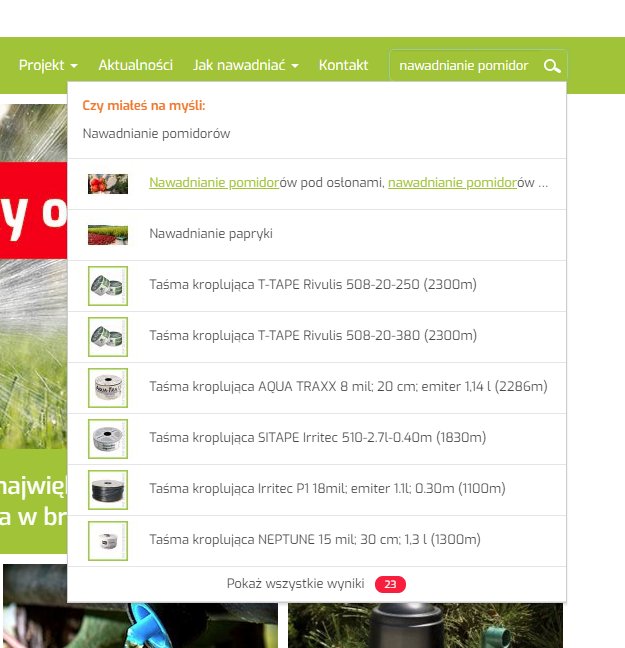
Task: Open the Projekt dropdown menu
Action: click(x=48, y=65)
